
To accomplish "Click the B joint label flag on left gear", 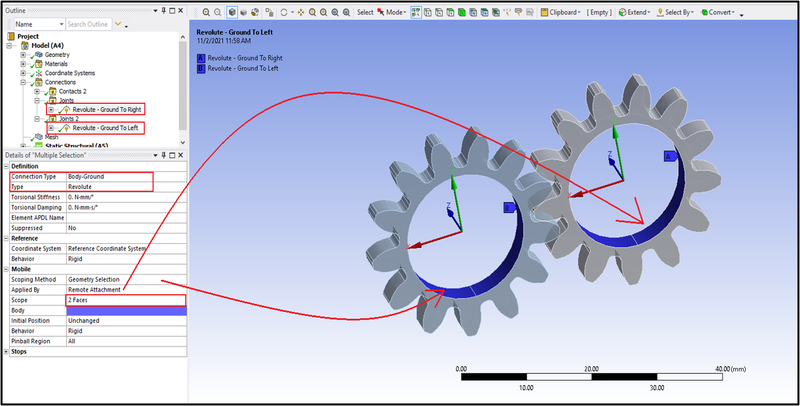I will point(510,208).
